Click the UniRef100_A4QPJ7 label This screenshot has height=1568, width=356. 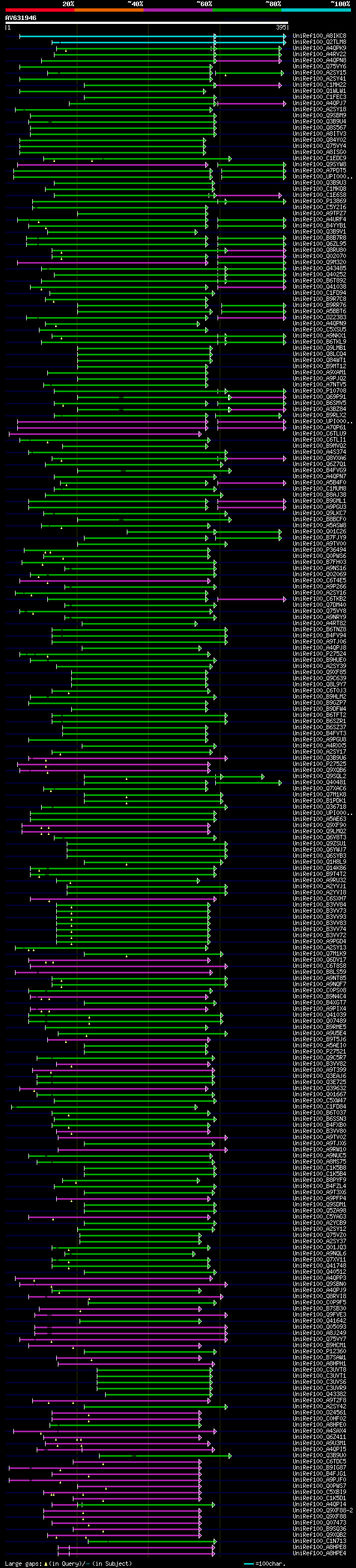tap(319, 103)
